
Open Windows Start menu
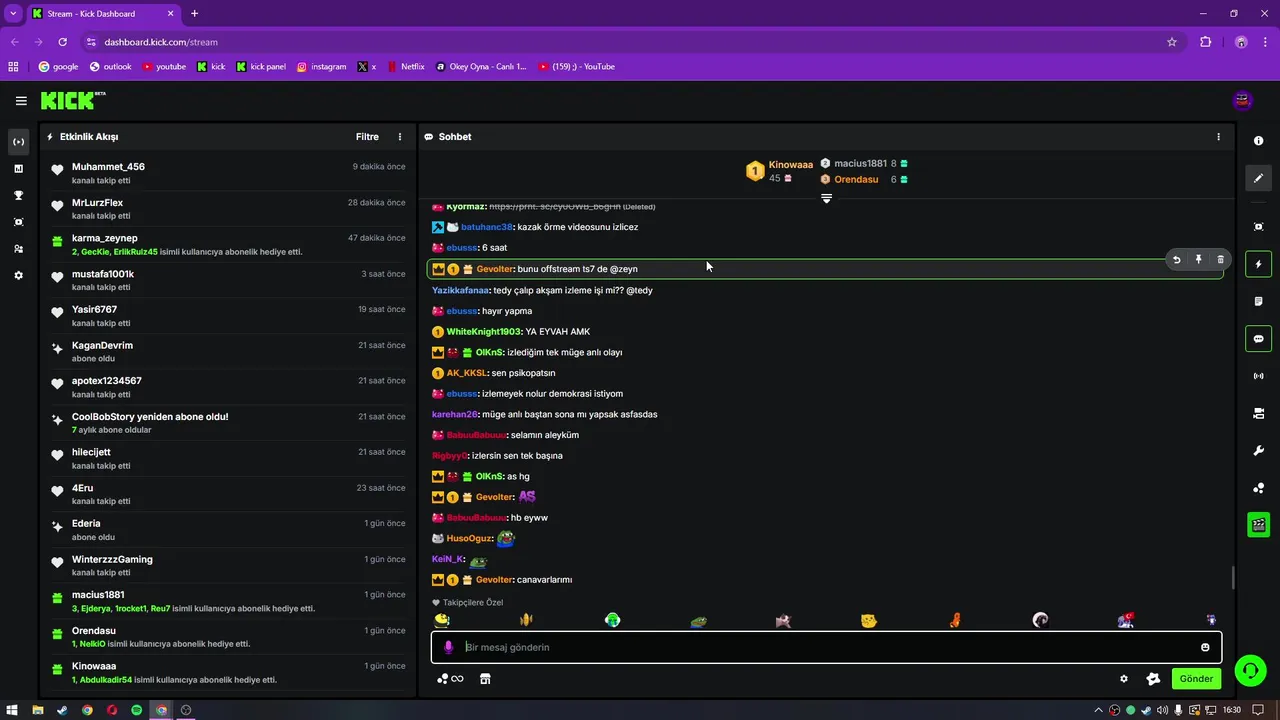[x=11, y=710]
